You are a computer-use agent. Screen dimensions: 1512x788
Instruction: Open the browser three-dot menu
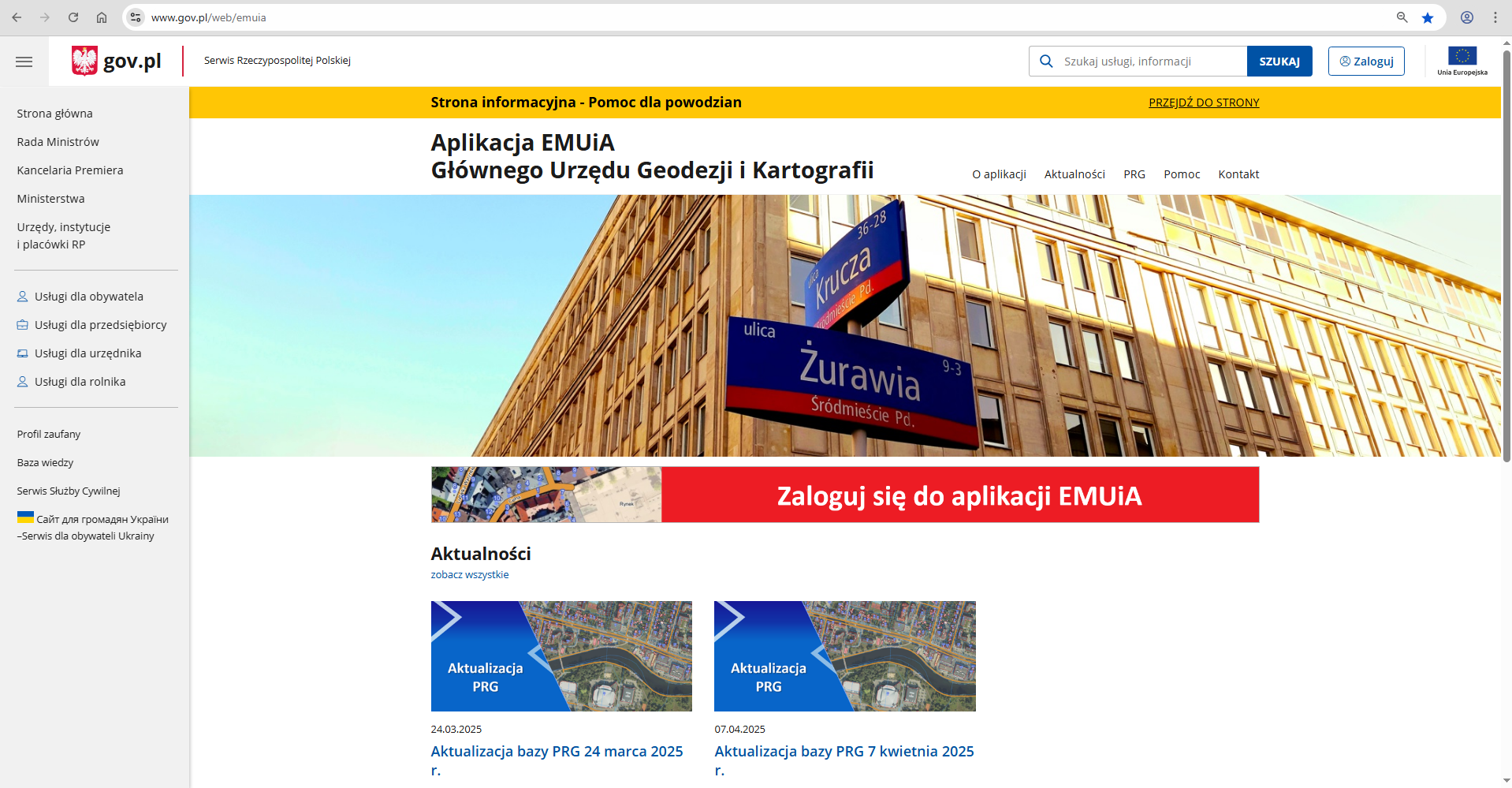pyautogui.click(x=1495, y=17)
